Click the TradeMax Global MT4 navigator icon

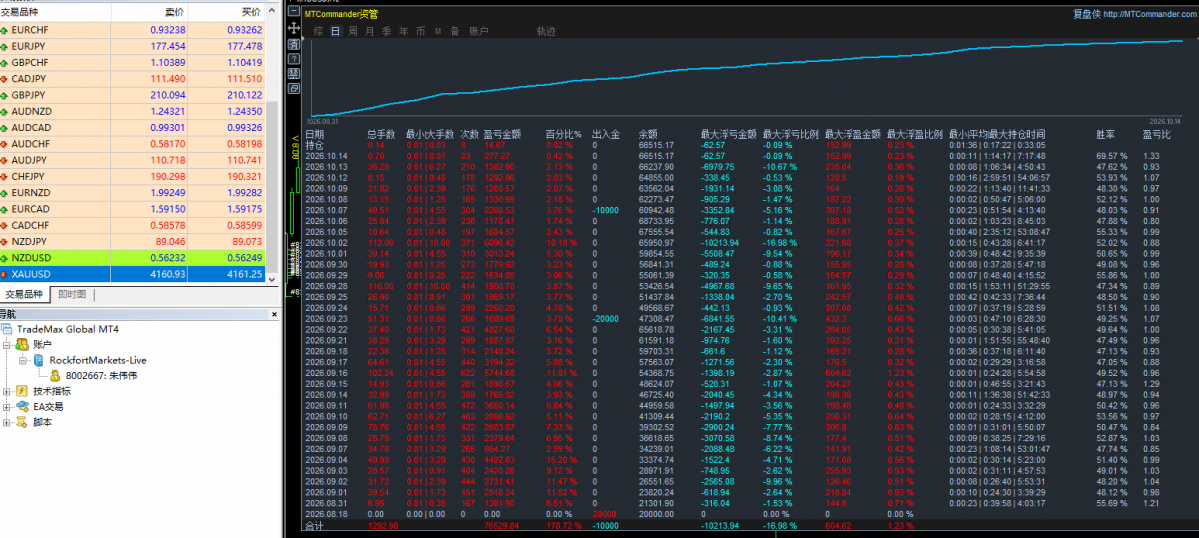point(7,329)
